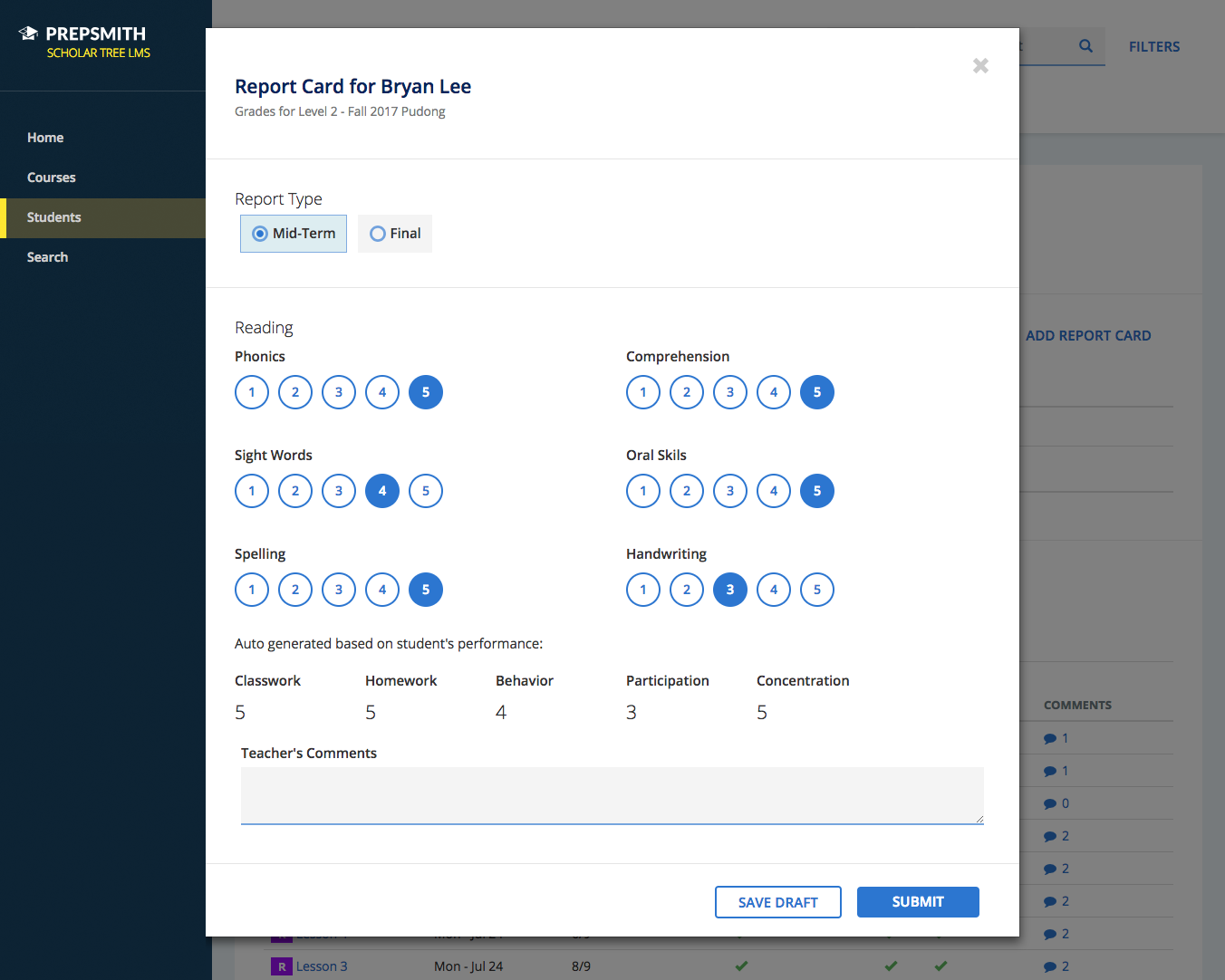Image resolution: width=1225 pixels, height=980 pixels.
Task: Give Spelling a score of 5
Action: click(x=426, y=590)
